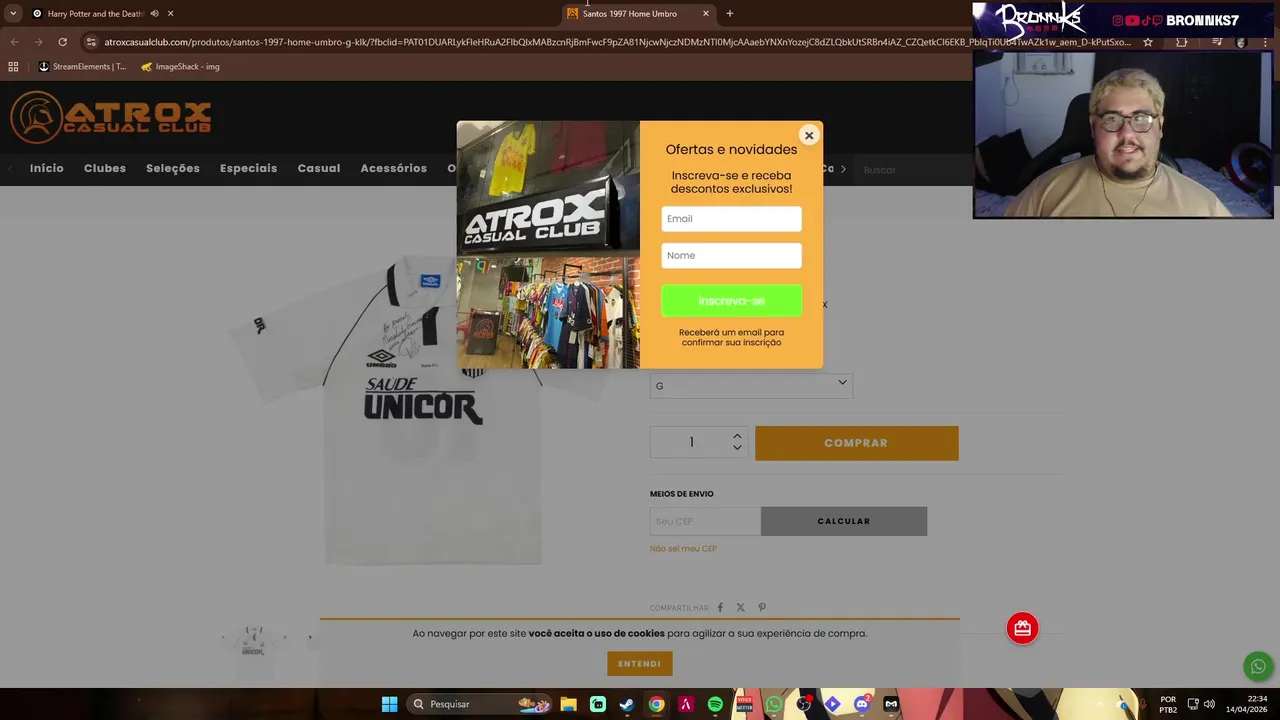Open the Início menu
1280x720 pixels.
coord(47,168)
